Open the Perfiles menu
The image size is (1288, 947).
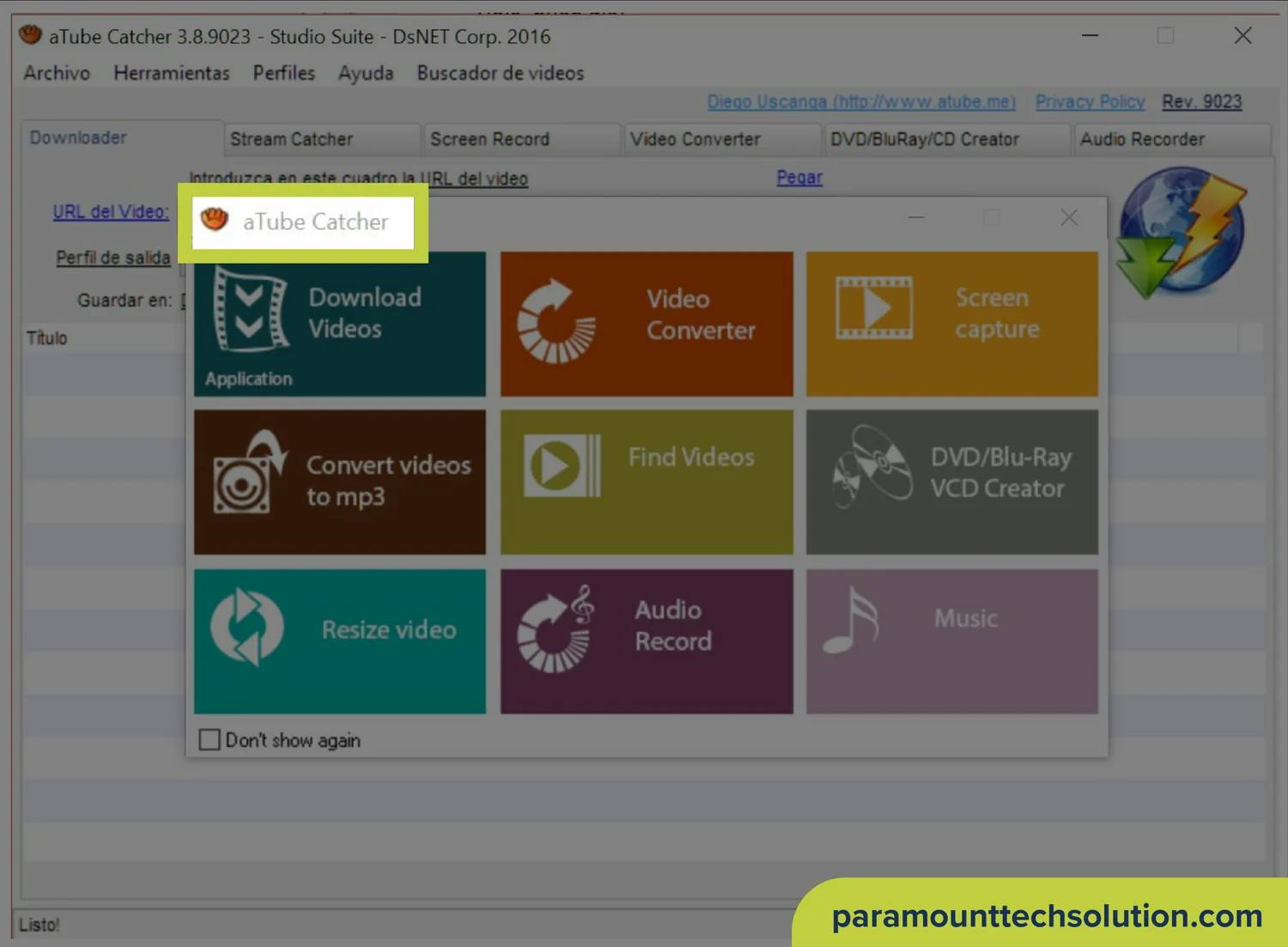tap(284, 73)
